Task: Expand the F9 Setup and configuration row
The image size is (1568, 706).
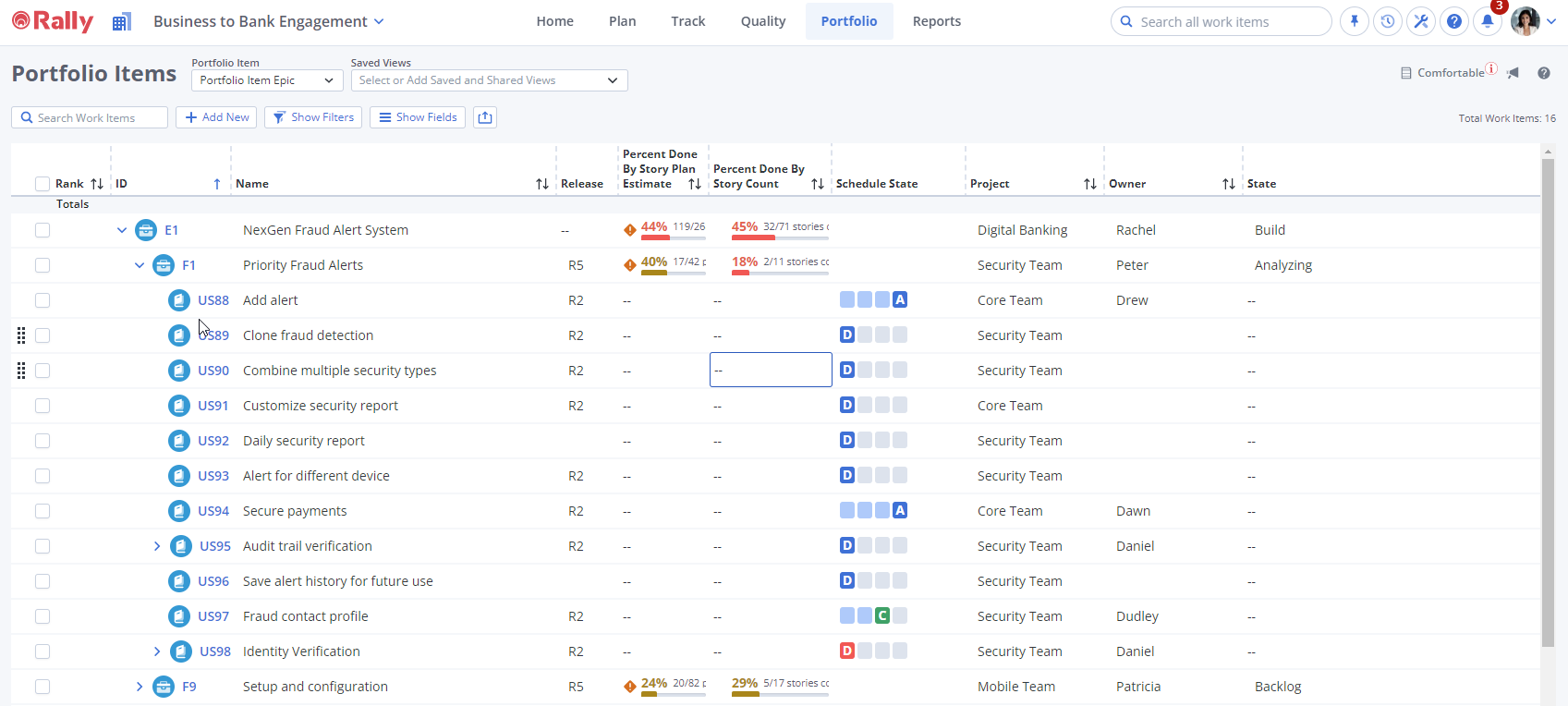Action: (140, 687)
